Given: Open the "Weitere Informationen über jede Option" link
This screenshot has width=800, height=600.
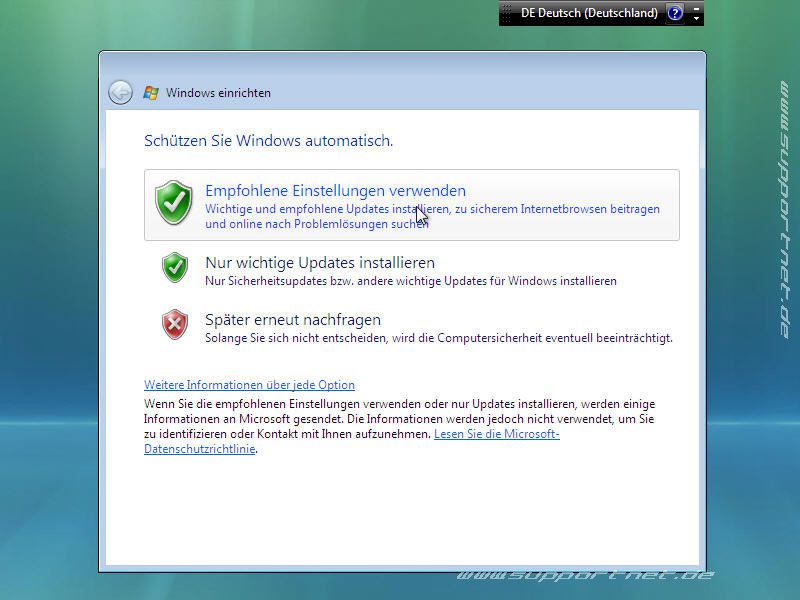Looking at the screenshot, I should 249,384.
